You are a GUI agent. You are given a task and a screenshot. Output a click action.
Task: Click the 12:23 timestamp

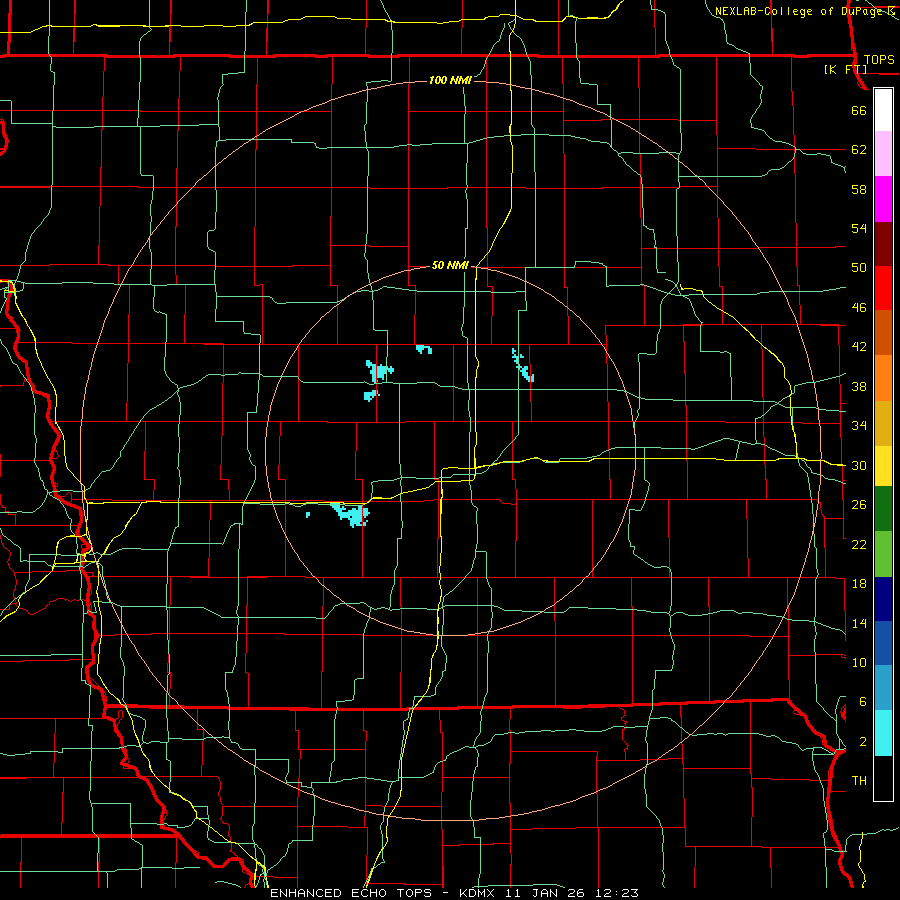pyautogui.click(x=617, y=893)
